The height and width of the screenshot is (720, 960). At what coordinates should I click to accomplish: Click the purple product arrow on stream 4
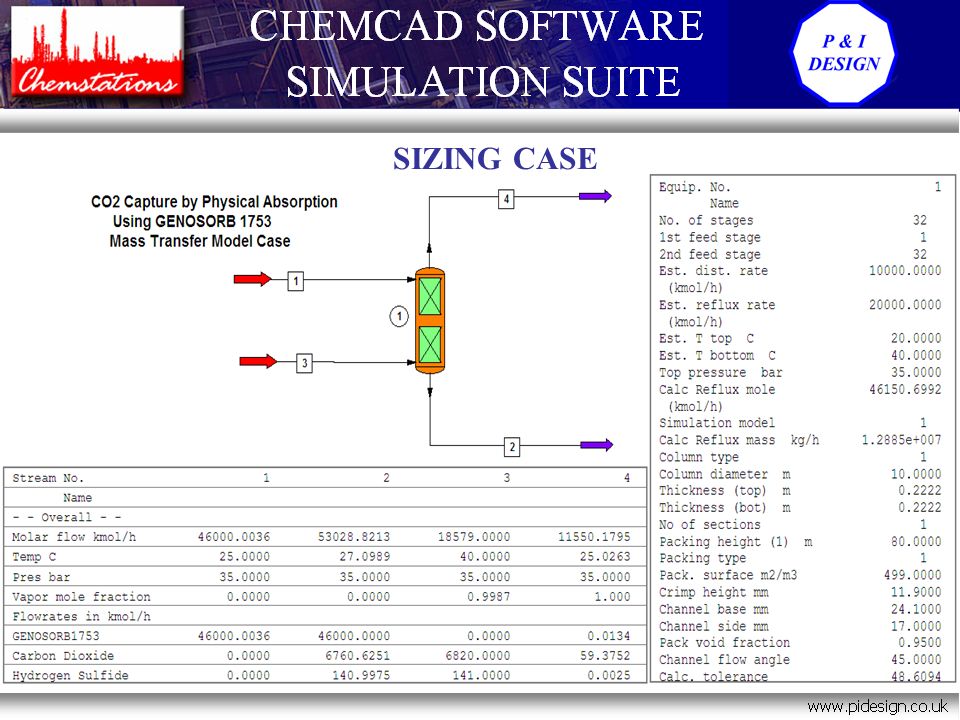595,196
